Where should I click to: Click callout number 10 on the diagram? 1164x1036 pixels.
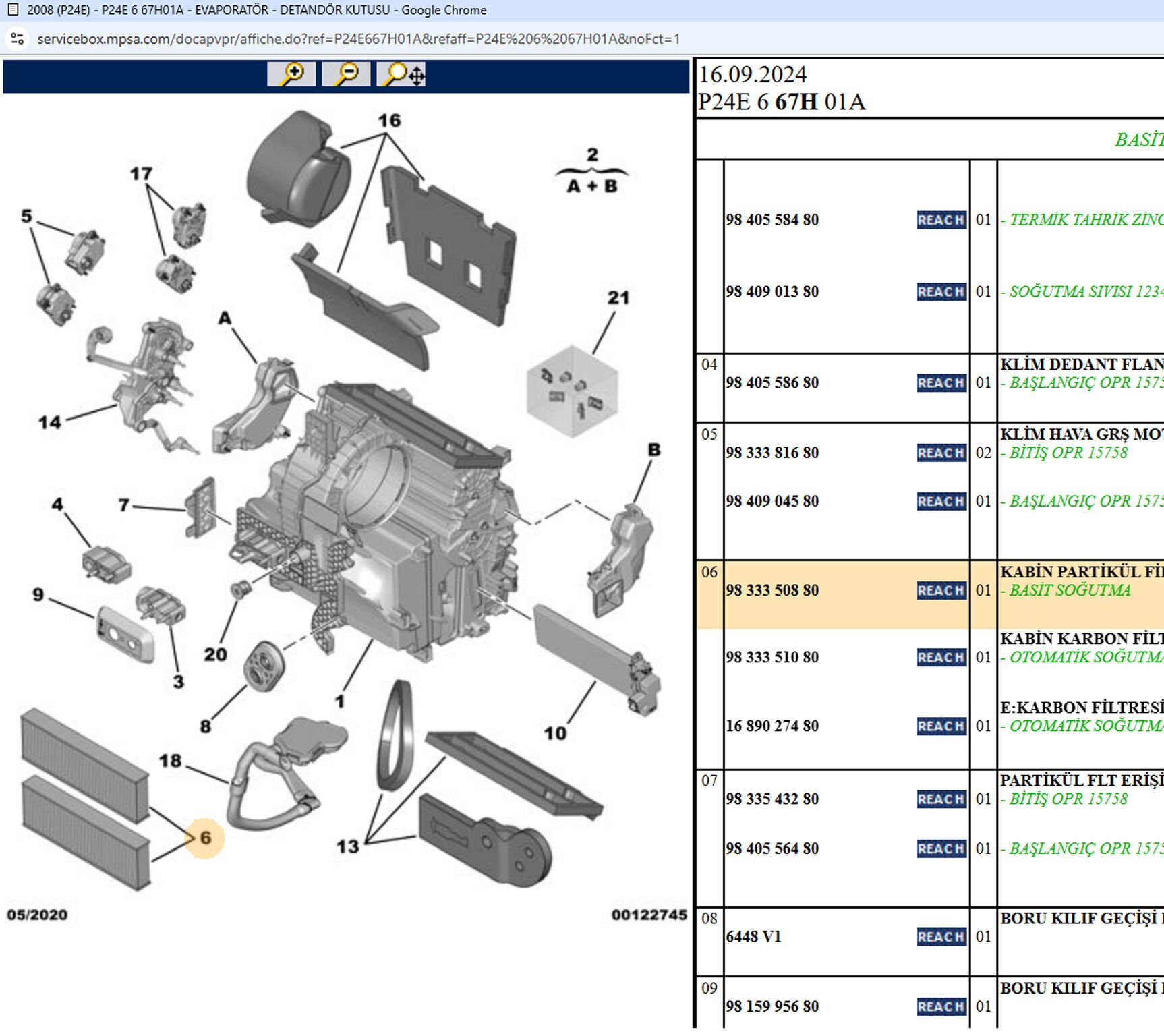tap(555, 733)
